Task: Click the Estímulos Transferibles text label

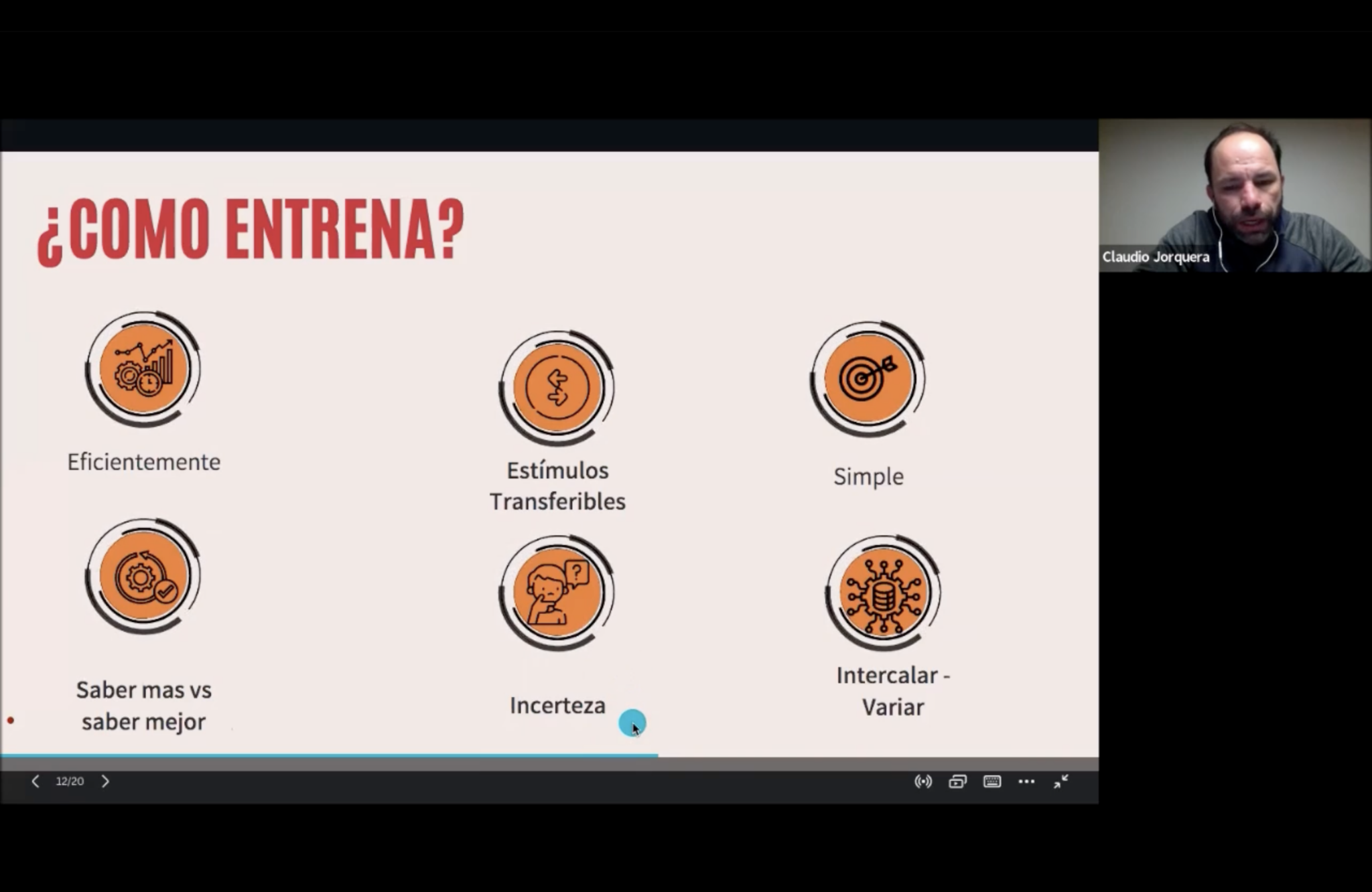Action: pos(557,486)
